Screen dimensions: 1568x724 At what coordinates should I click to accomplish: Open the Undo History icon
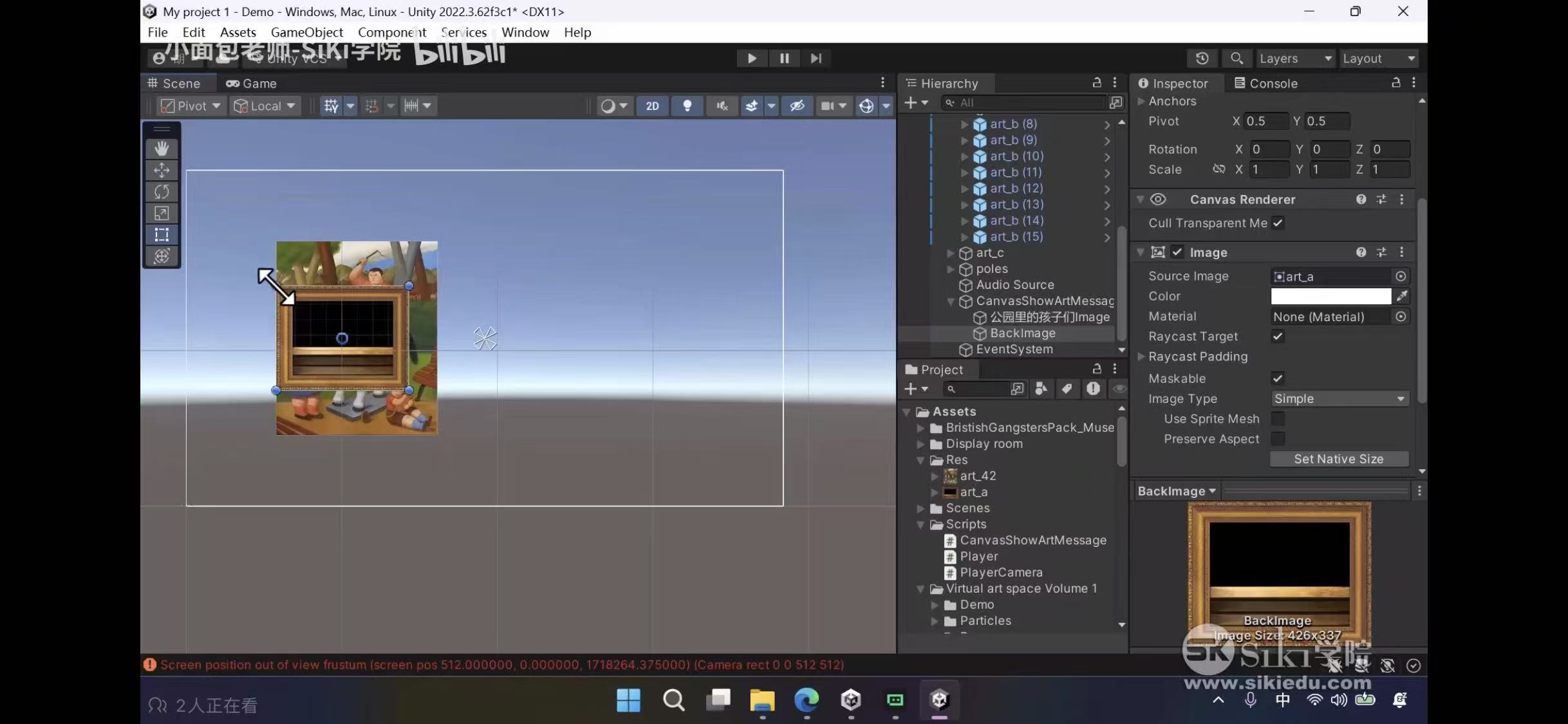1202,59
